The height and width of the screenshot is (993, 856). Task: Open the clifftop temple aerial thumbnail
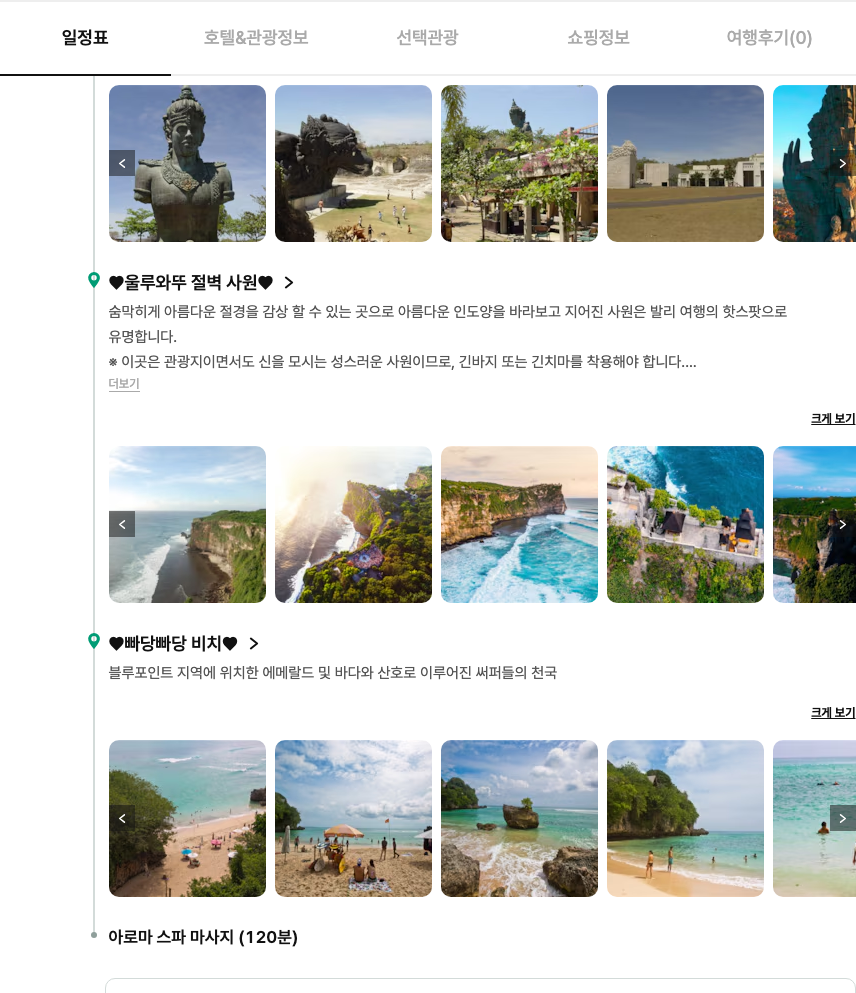click(685, 524)
